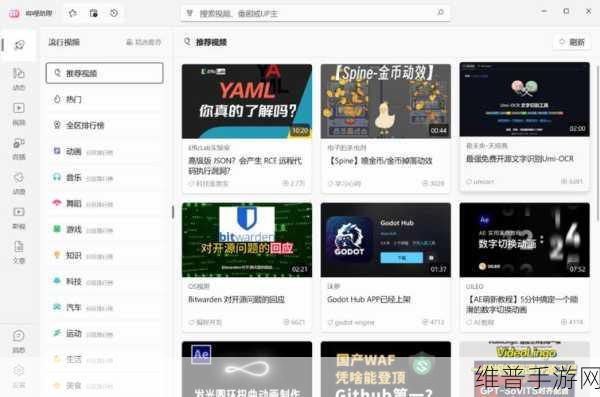
Task: Open the 舞蹈 category
Action: [x=104, y=203]
